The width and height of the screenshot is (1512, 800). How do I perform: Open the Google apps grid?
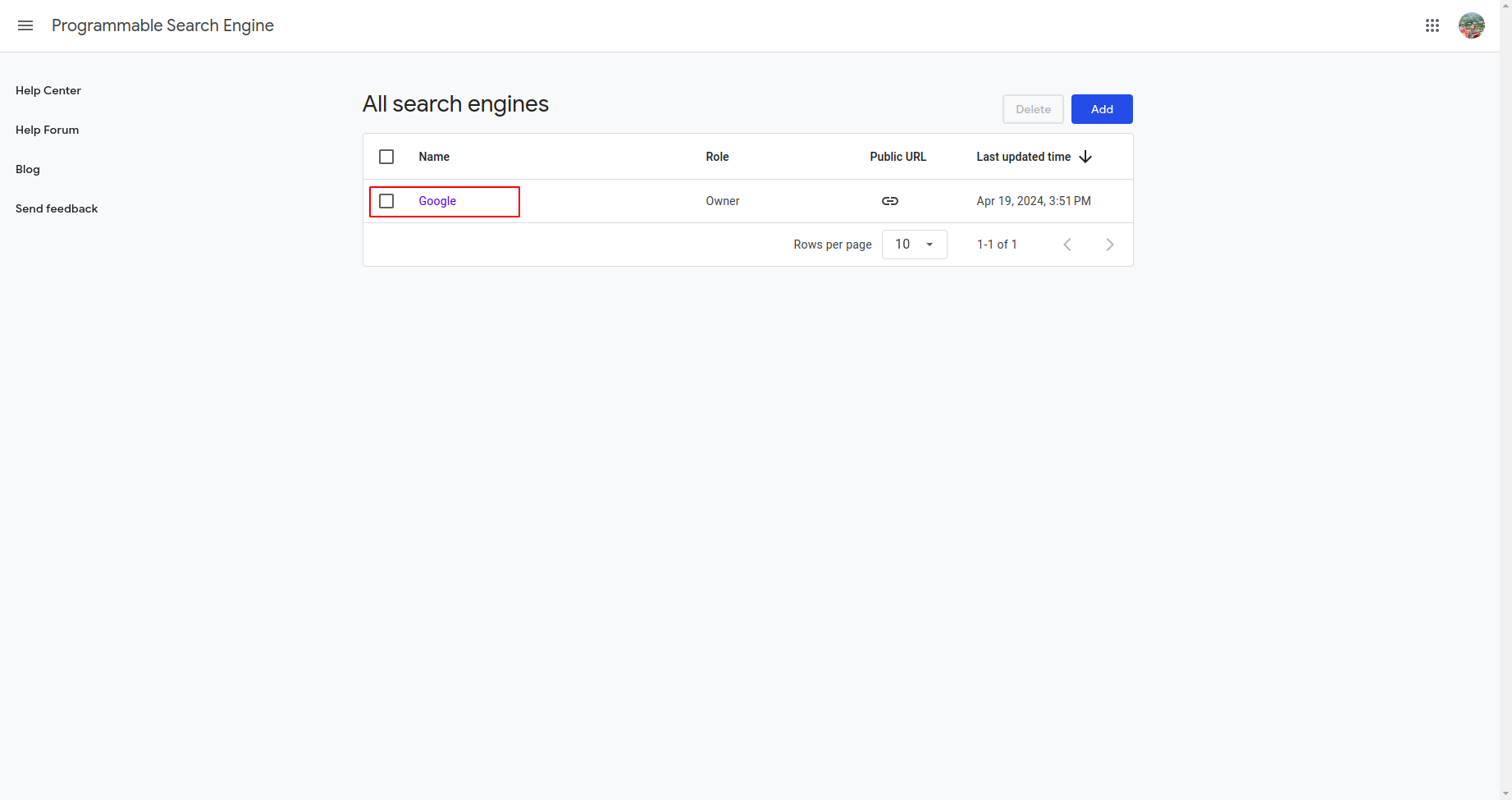click(1432, 25)
